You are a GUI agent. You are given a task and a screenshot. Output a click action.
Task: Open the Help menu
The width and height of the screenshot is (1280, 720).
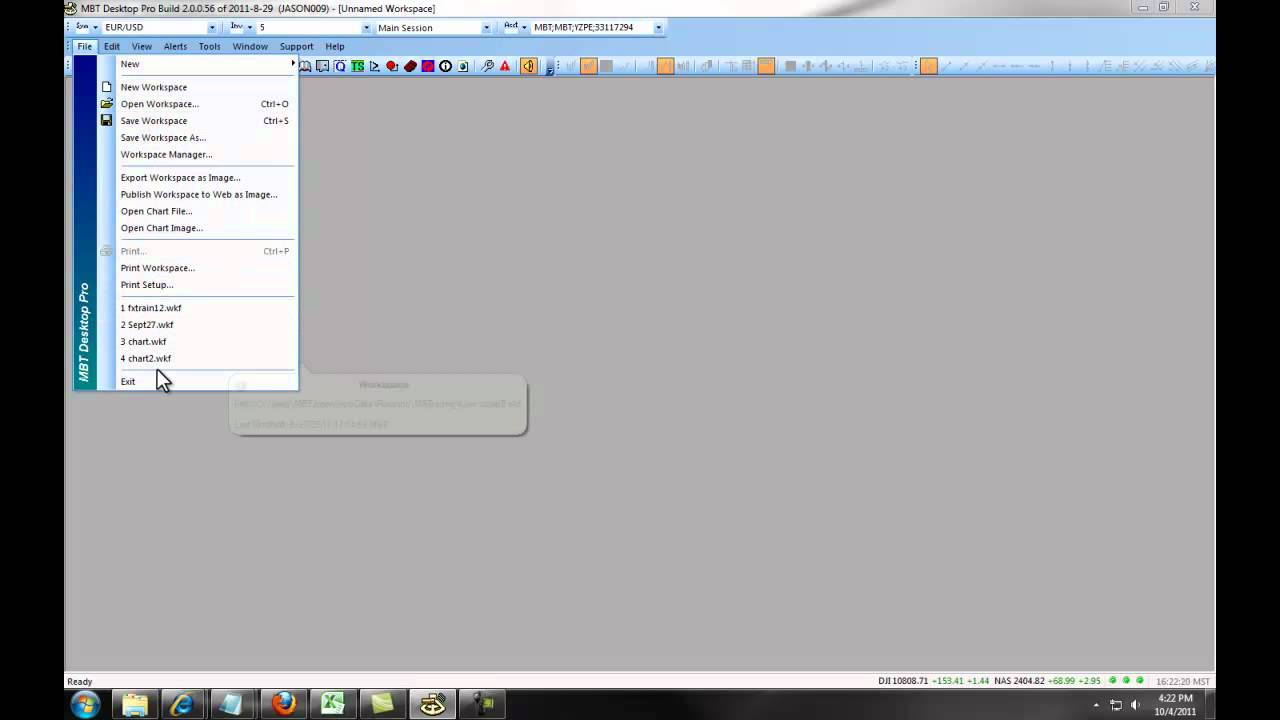click(335, 46)
